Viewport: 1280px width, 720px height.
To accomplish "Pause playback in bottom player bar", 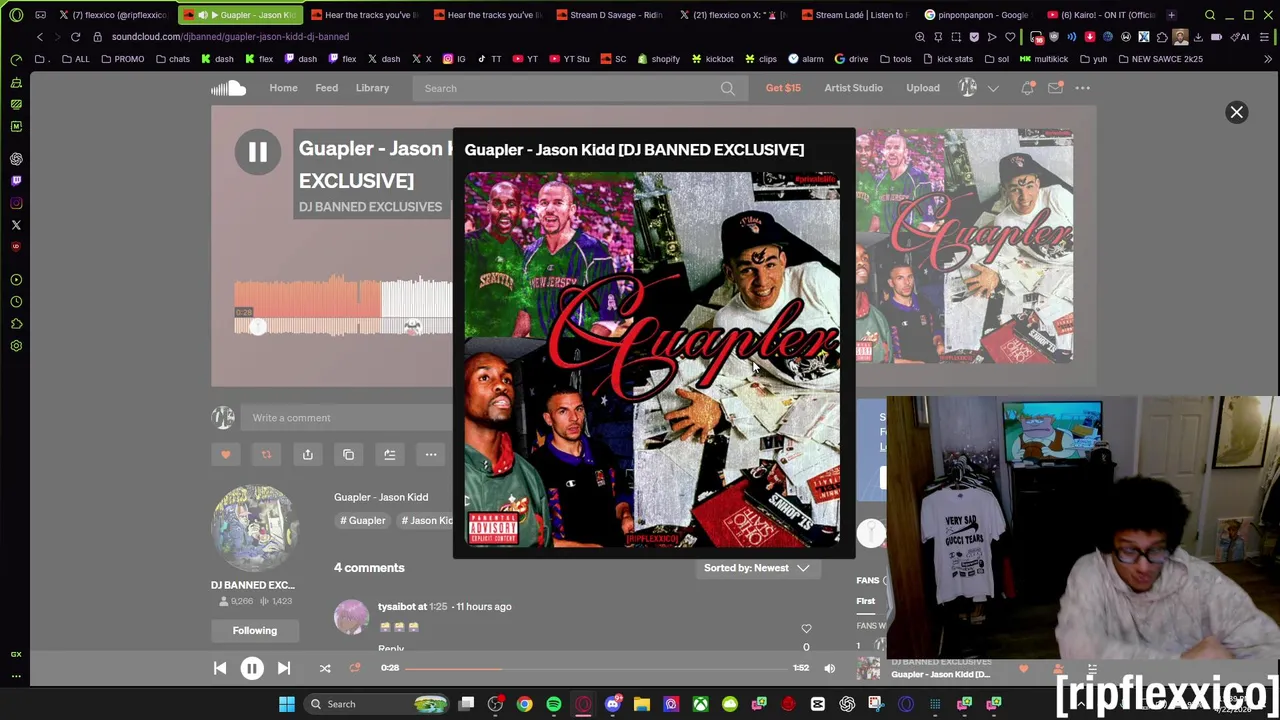I will pyautogui.click(x=252, y=668).
